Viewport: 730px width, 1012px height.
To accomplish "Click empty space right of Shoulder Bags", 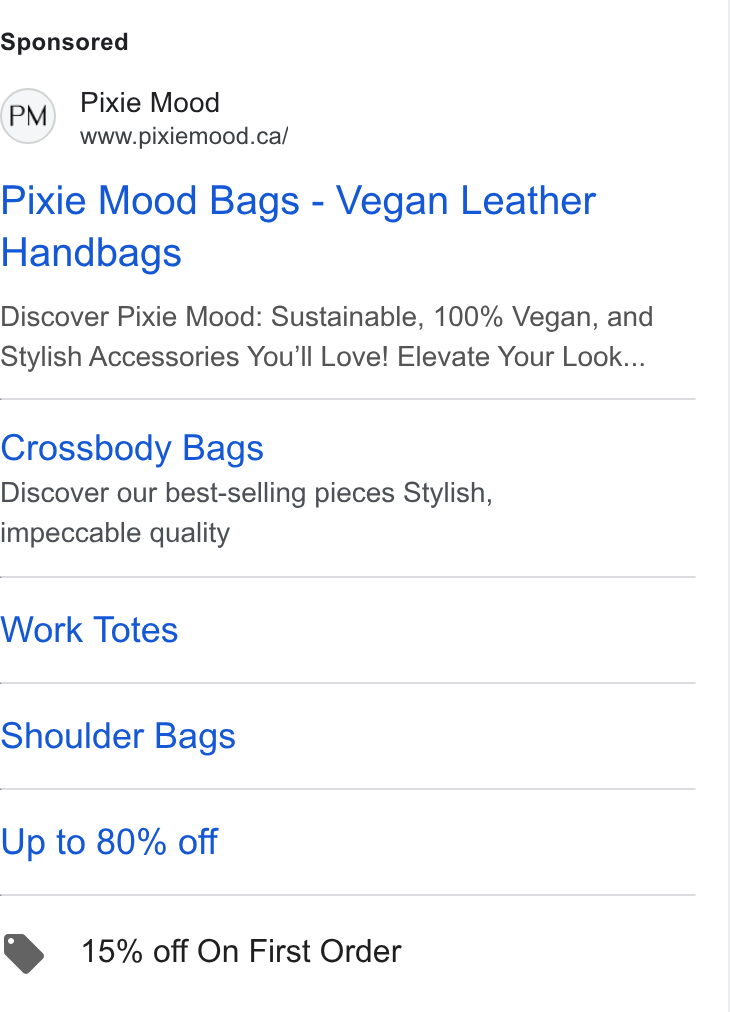I will pos(466,736).
